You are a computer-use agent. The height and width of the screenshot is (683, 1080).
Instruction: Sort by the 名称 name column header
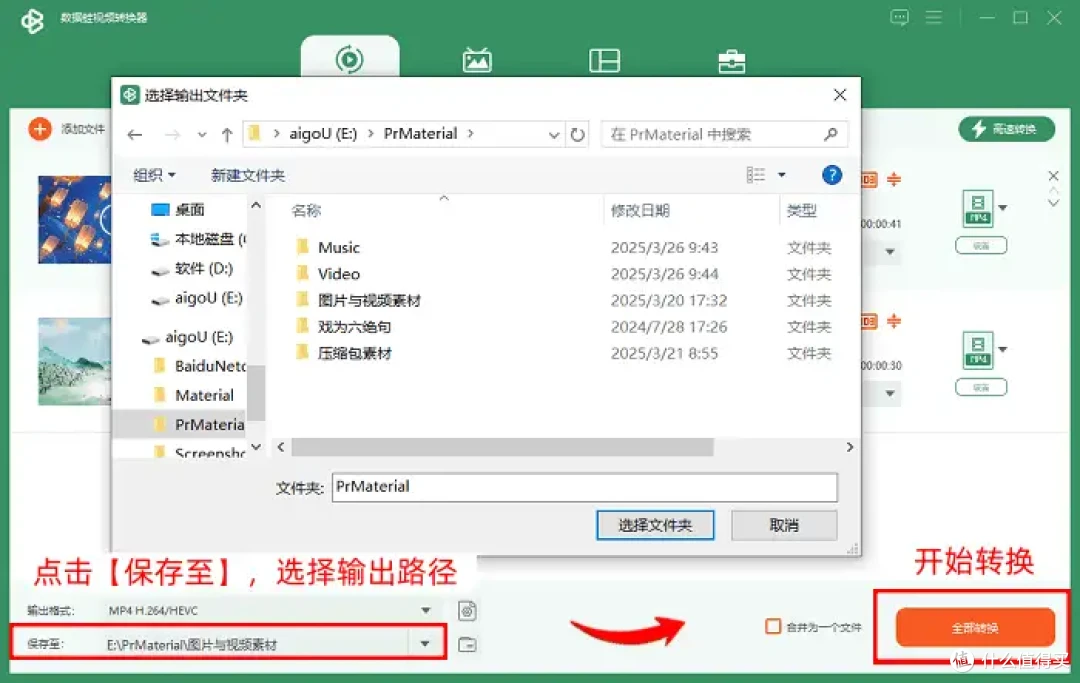(x=307, y=211)
